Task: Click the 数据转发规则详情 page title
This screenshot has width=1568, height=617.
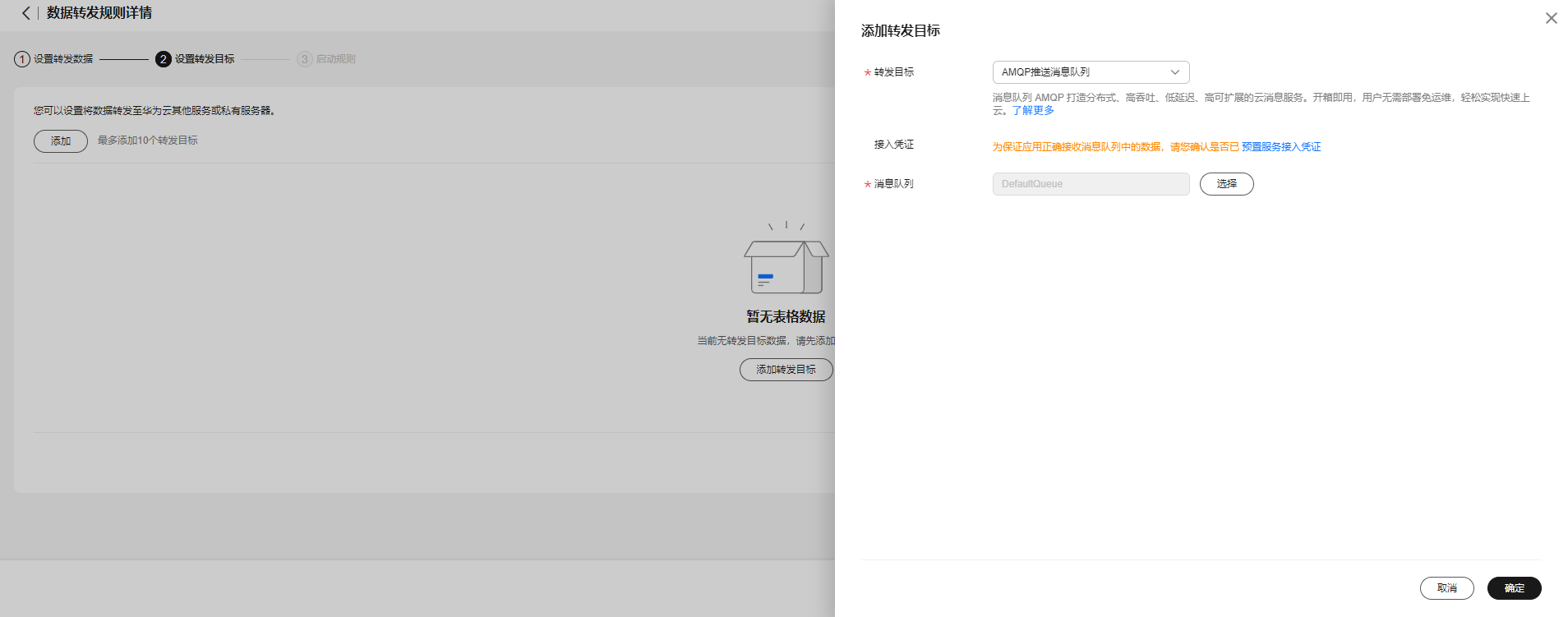Action: coord(99,13)
